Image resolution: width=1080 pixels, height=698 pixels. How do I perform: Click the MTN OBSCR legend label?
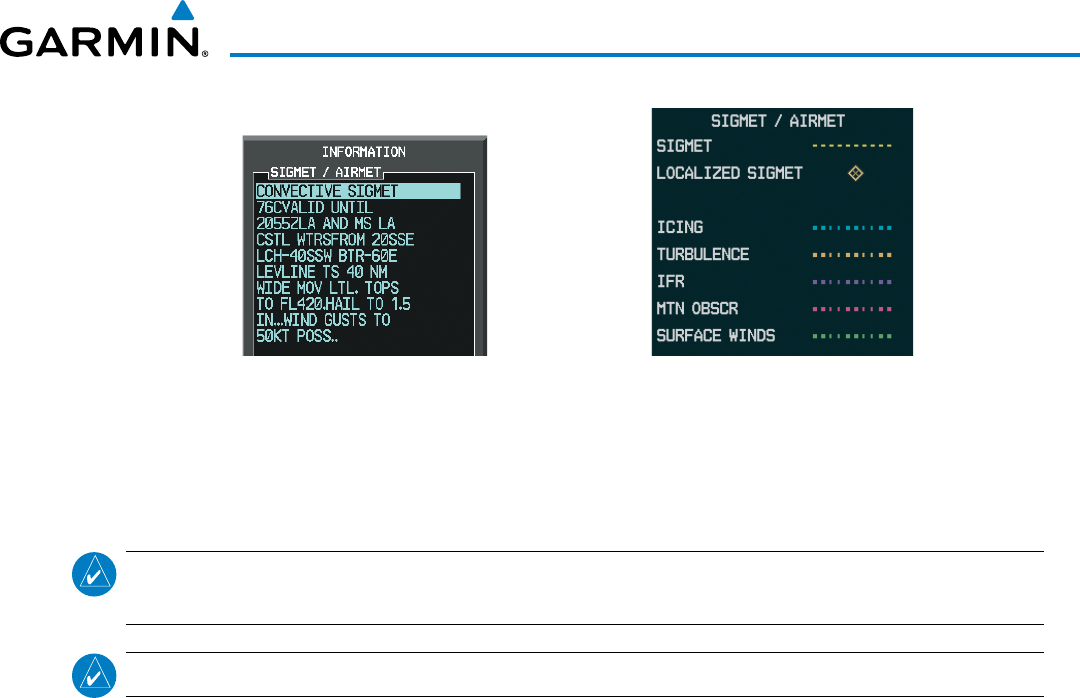pos(697,309)
